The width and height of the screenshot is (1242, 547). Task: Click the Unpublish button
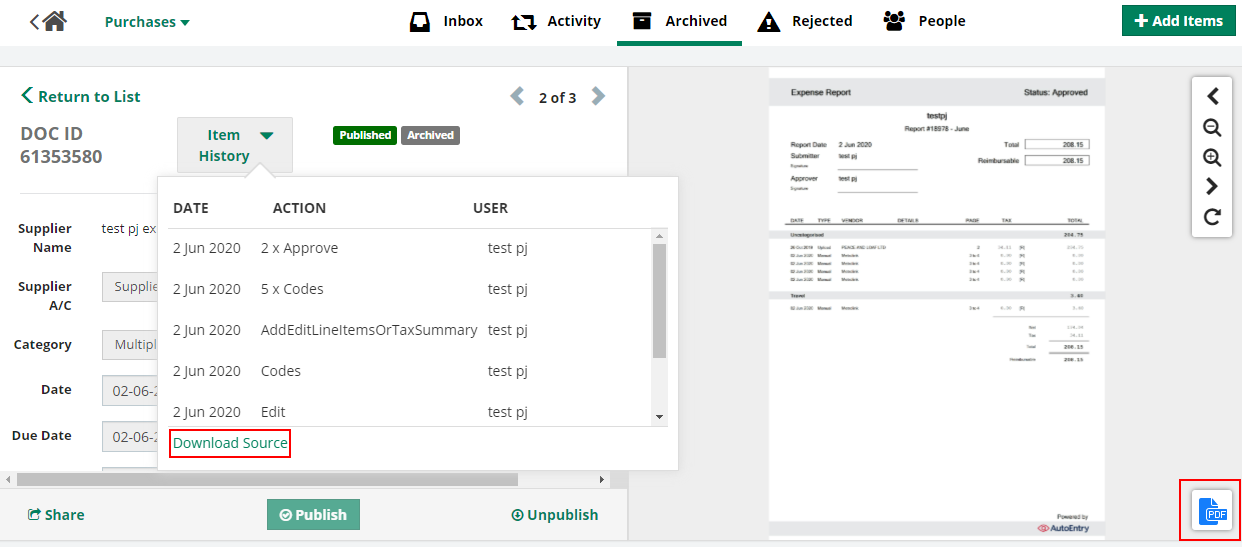pos(554,515)
